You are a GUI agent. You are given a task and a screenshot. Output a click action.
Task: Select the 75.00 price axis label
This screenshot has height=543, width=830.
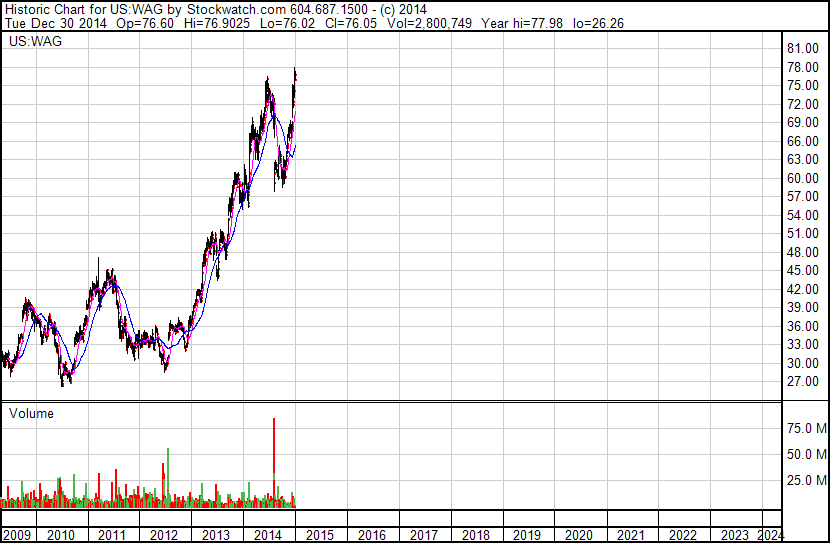803,85
